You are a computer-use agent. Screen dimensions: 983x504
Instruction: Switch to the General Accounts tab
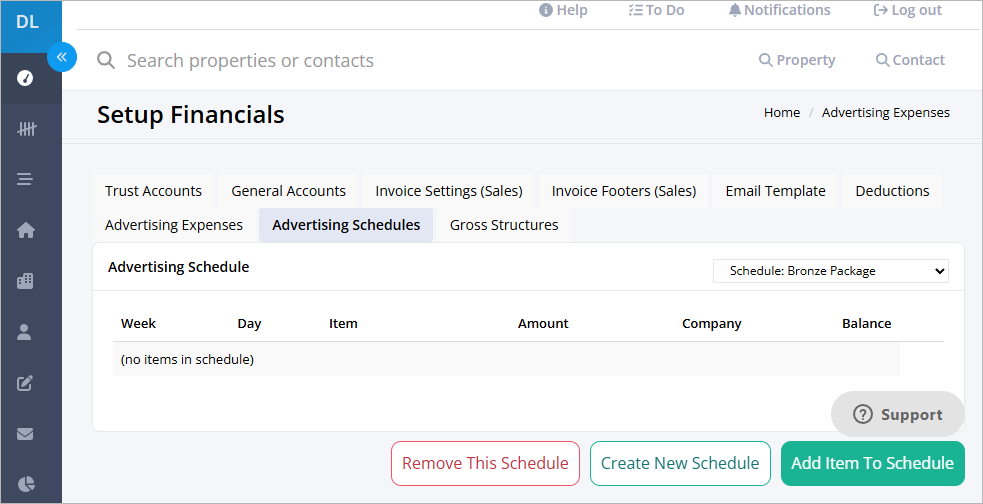pos(288,191)
